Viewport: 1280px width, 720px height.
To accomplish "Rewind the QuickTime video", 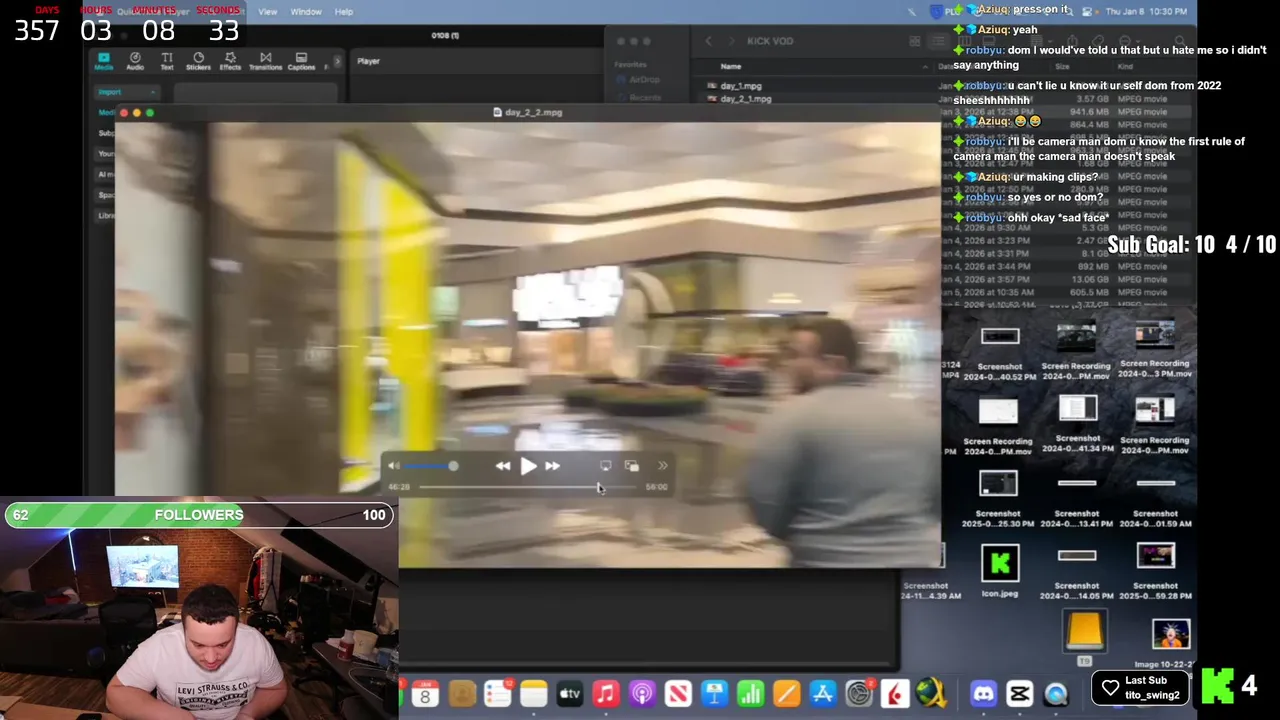I will tap(503, 465).
